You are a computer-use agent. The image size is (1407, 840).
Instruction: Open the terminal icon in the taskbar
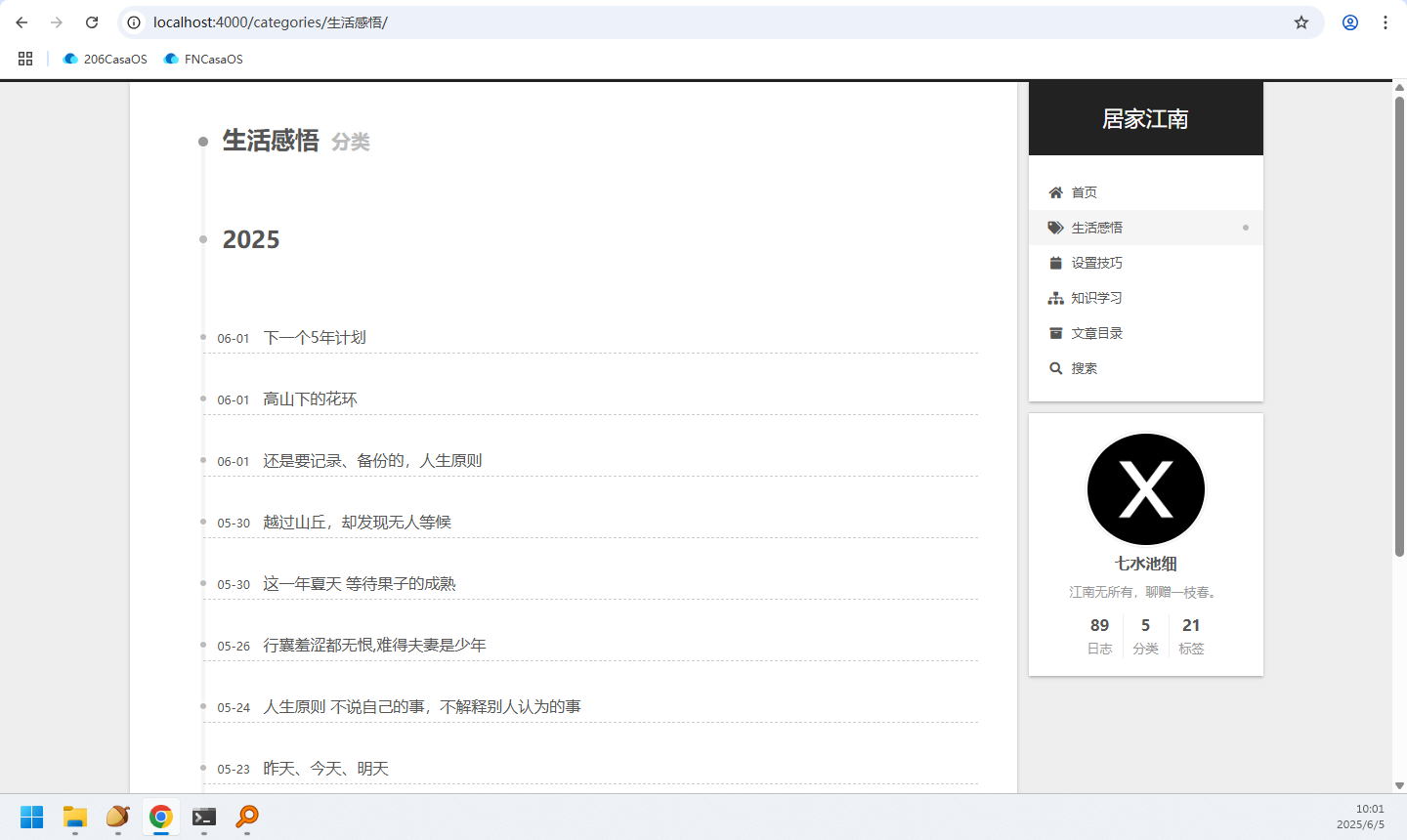tap(204, 817)
